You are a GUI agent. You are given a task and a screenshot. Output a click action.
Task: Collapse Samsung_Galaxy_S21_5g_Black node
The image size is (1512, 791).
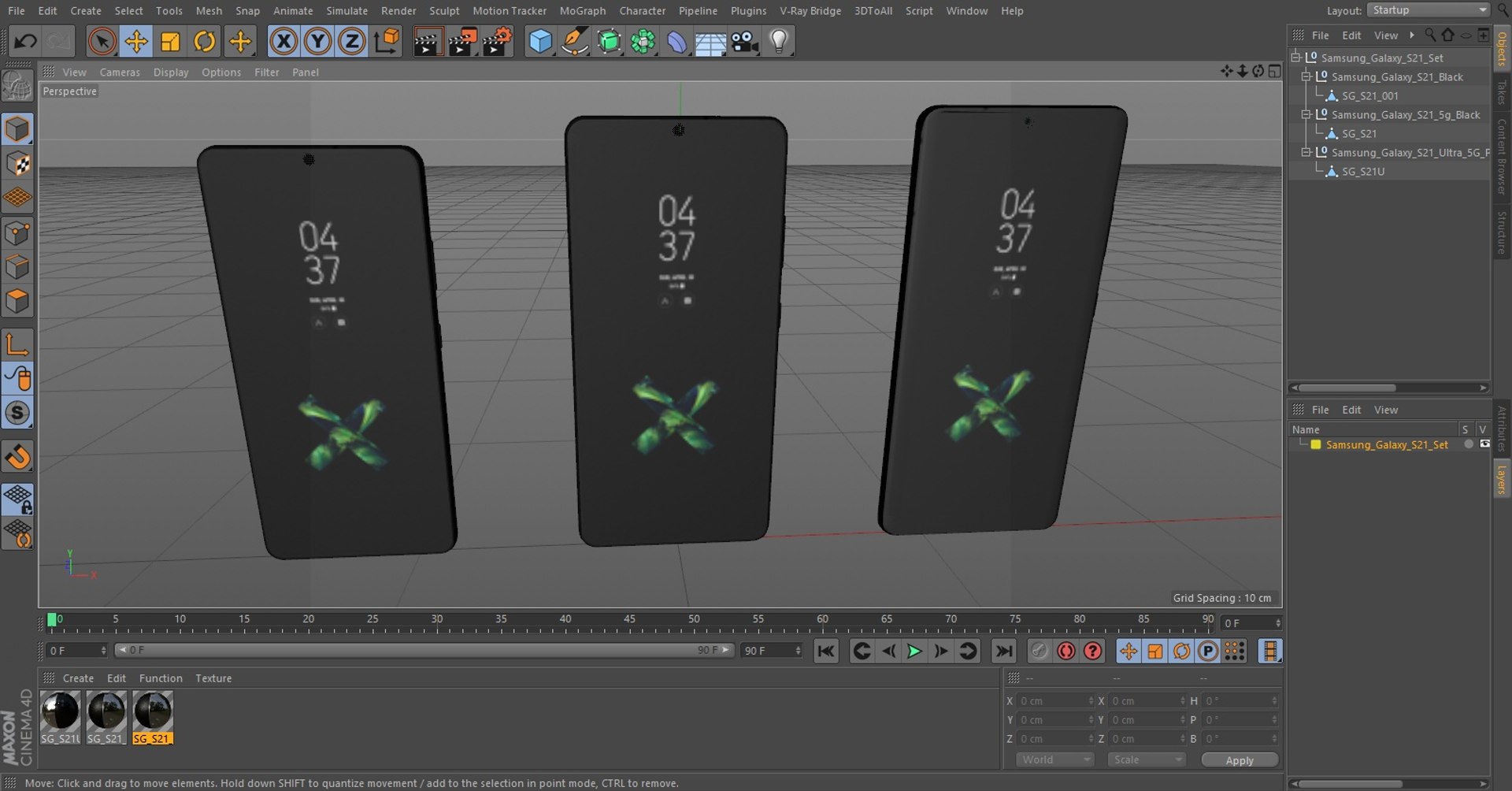[1306, 114]
